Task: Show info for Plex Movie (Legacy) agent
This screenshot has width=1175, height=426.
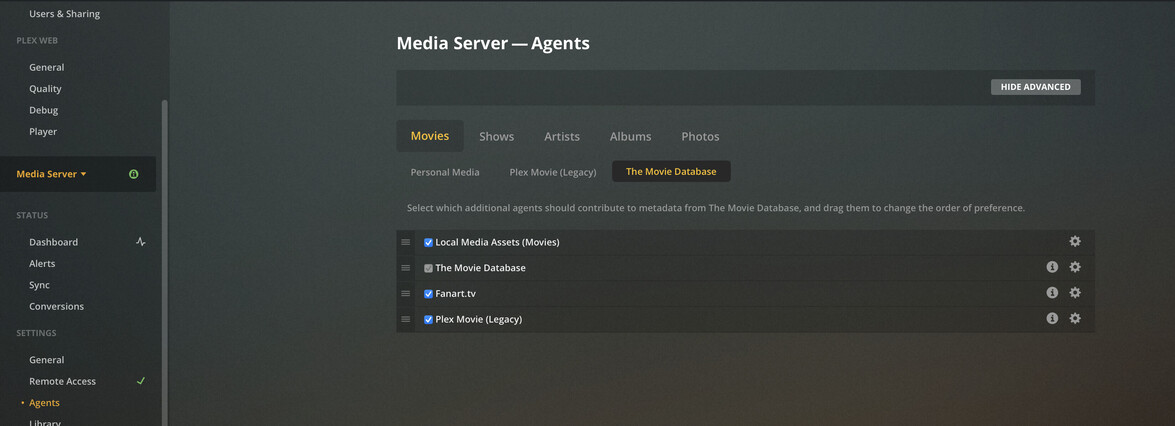Action: tap(1052, 318)
